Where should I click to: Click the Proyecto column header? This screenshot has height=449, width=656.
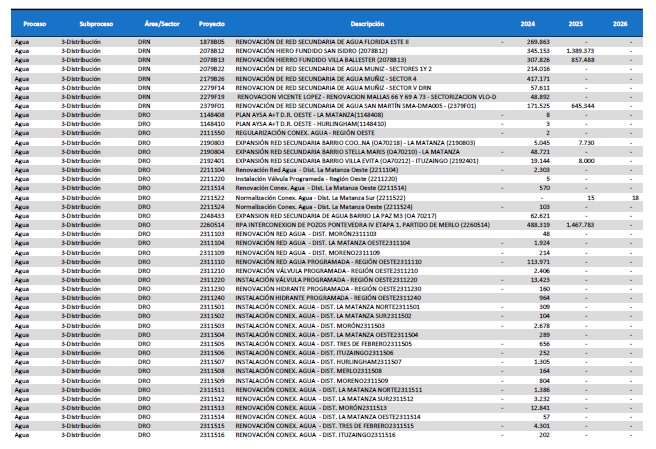point(212,21)
